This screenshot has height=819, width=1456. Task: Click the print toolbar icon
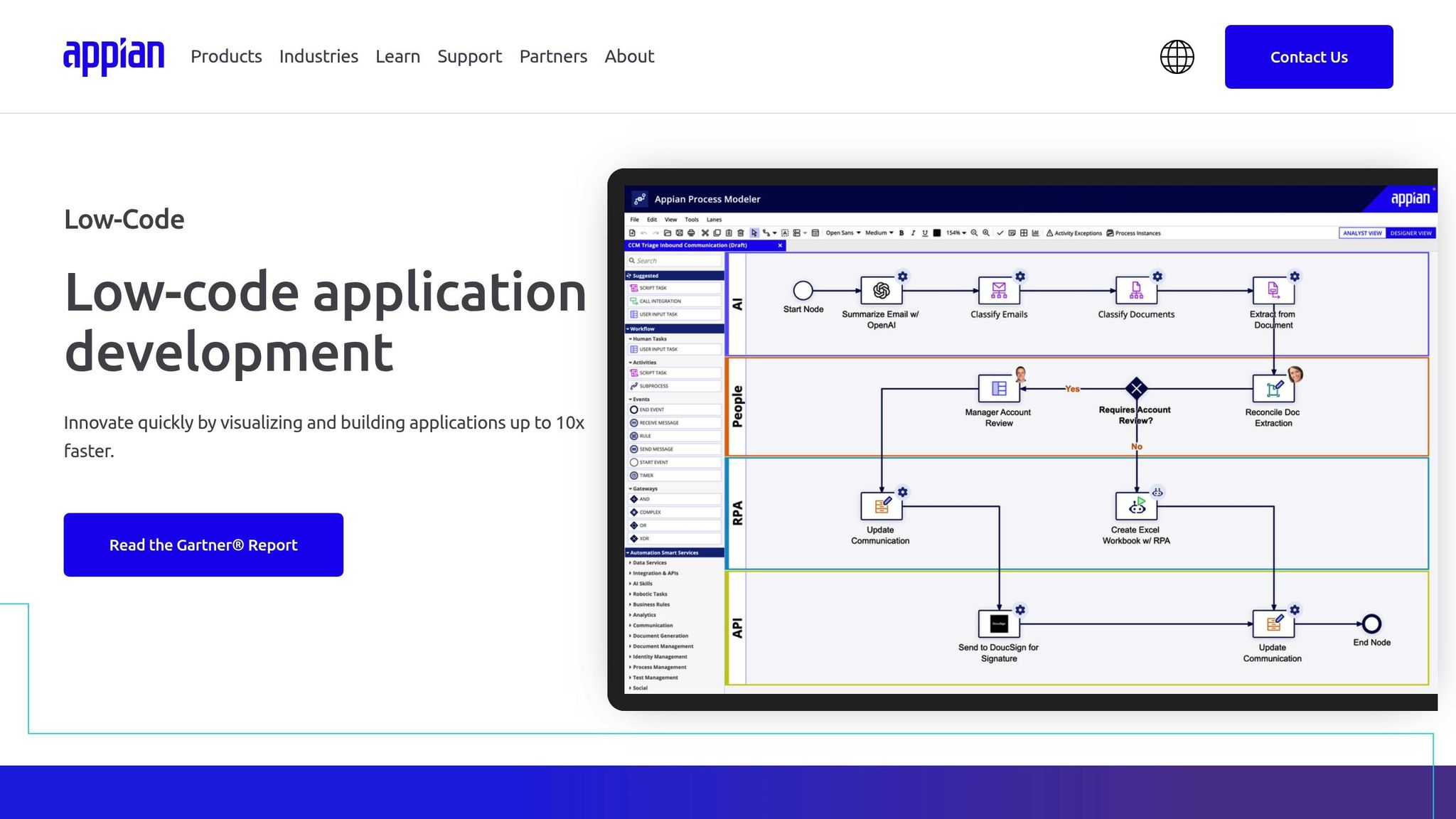coord(691,232)
